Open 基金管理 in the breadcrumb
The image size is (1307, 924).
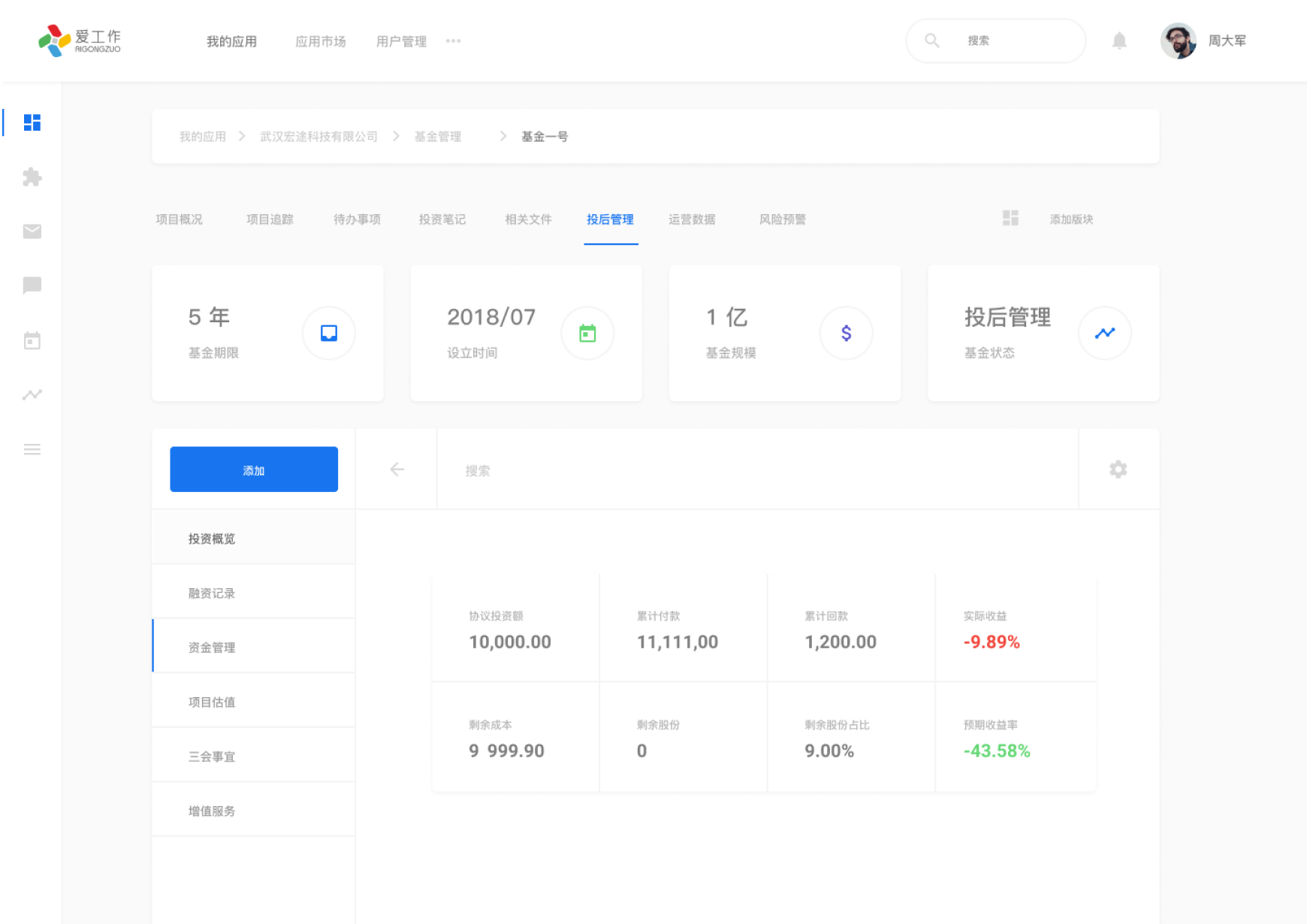[x=438, y=137]
